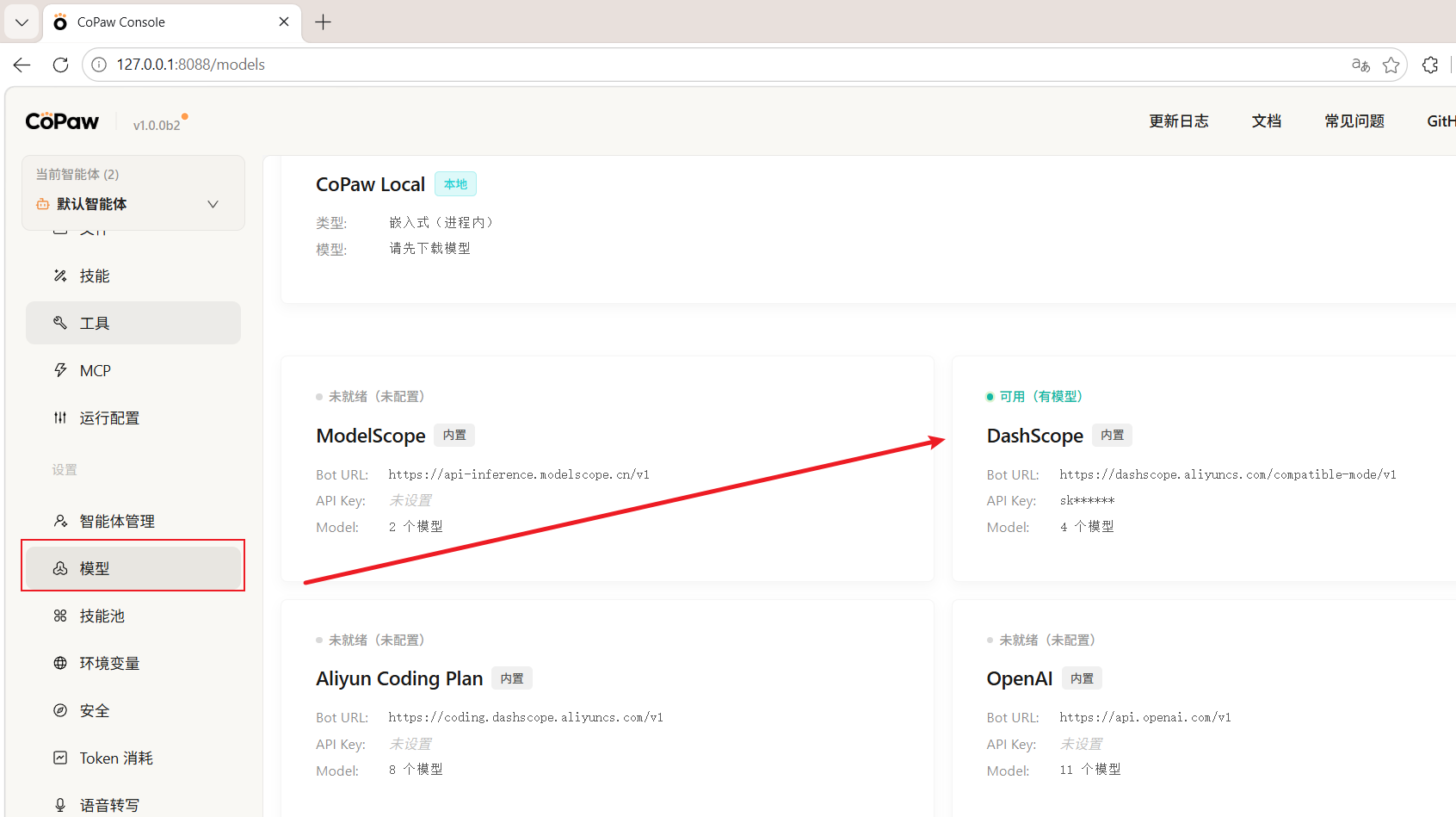Open the ModelScope provider card
The height and width of the screenshot is (817, 1456).
[608, 469]
